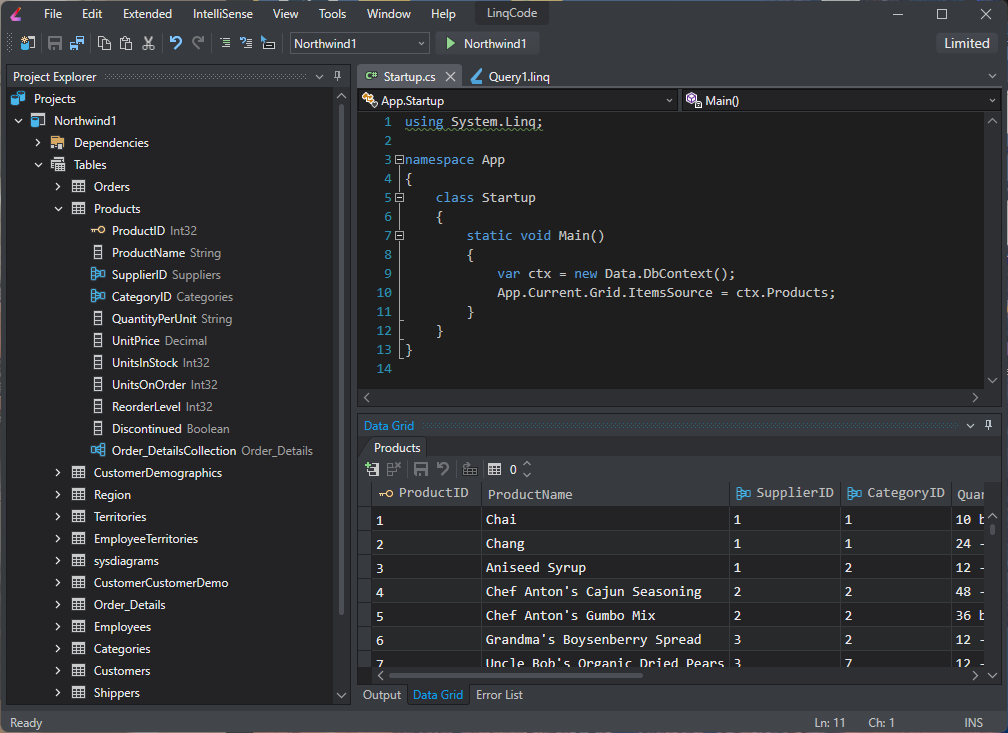Sort by the ProductName column header
This screenshot has height=733, width=1008.
click(x=606, y=494)
